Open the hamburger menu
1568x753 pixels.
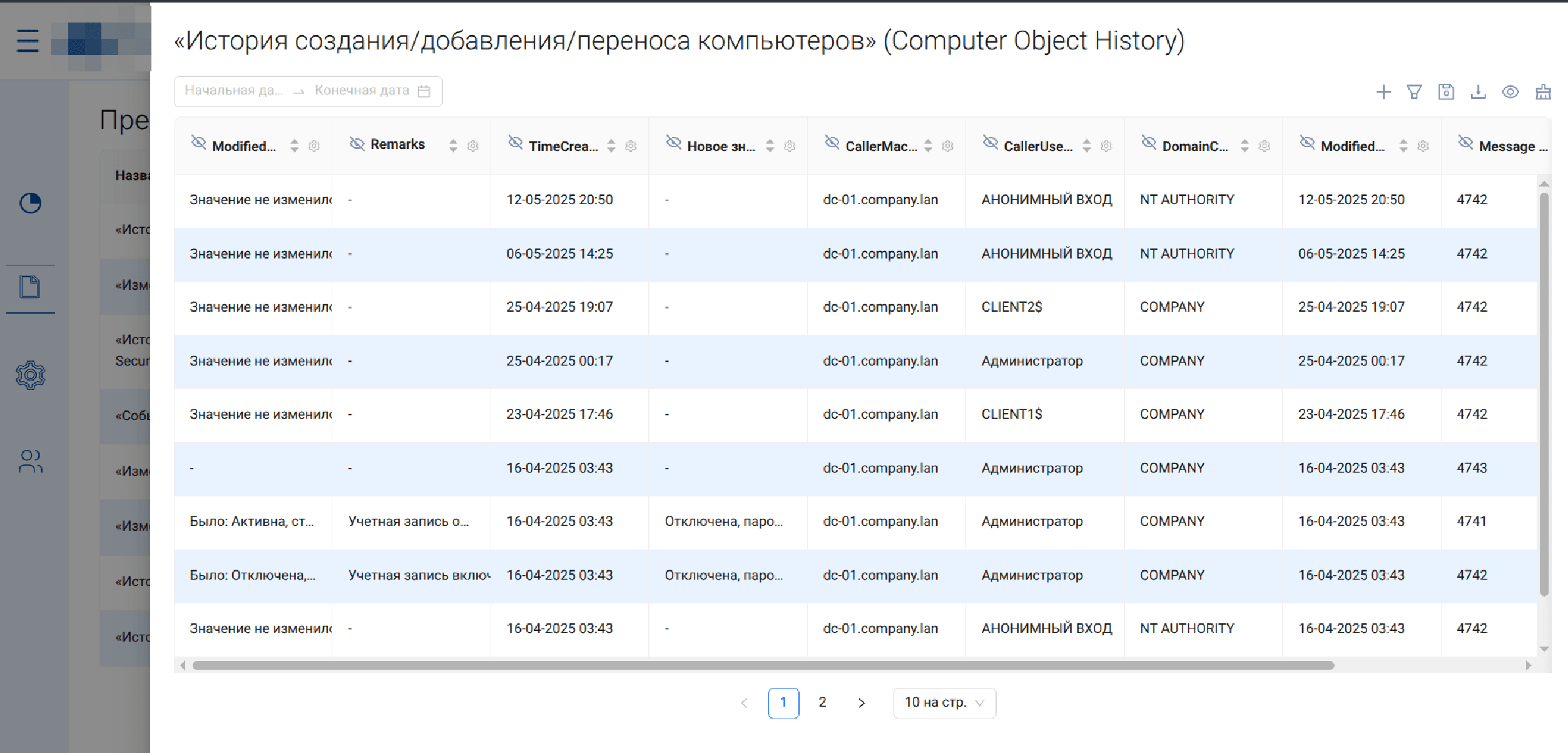[28, 41]
